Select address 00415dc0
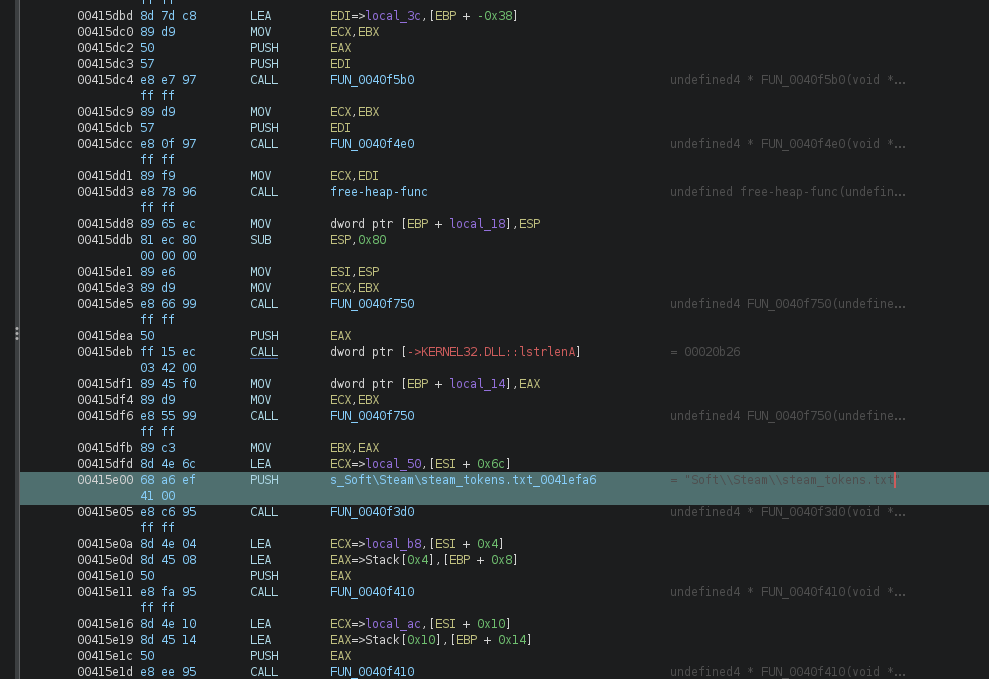 105,32
